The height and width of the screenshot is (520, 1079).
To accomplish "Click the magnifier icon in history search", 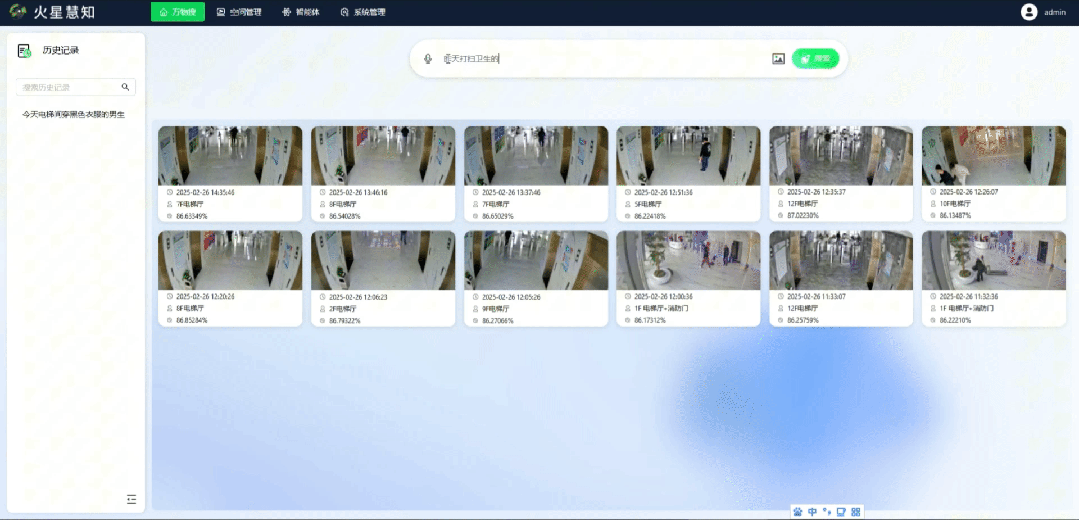I will [x=125, y=87].
